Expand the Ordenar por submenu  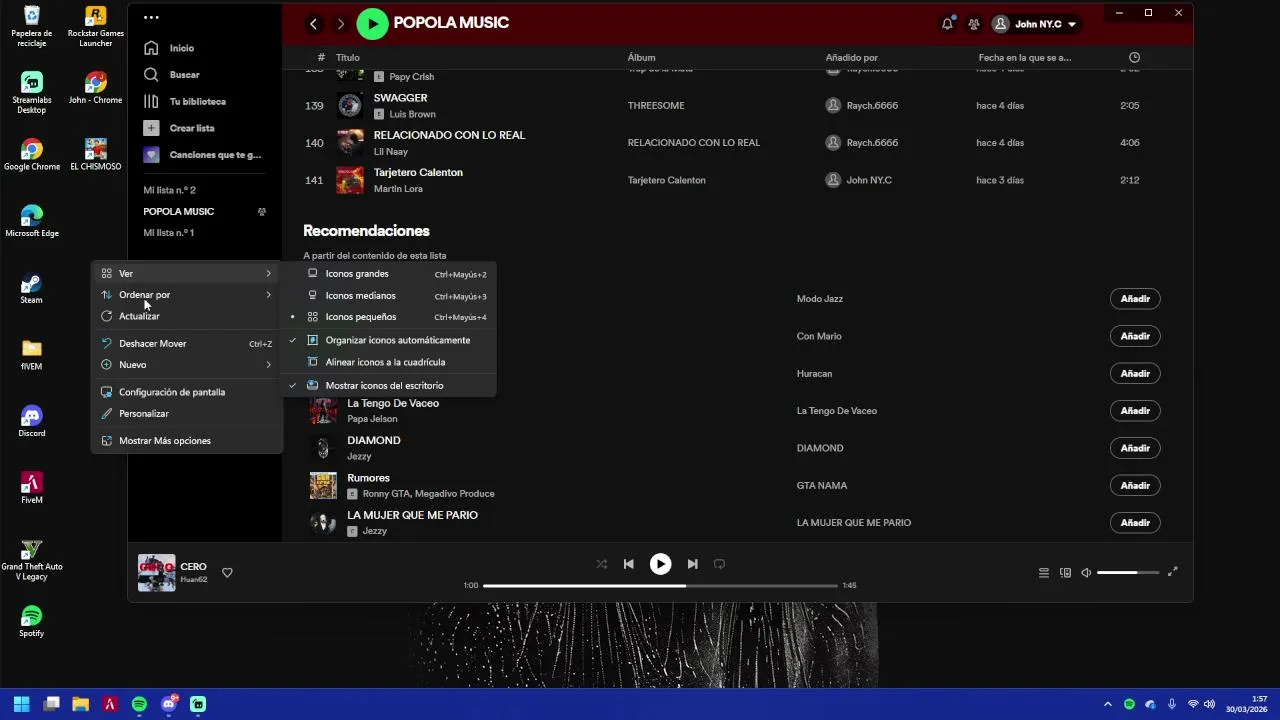187,295
